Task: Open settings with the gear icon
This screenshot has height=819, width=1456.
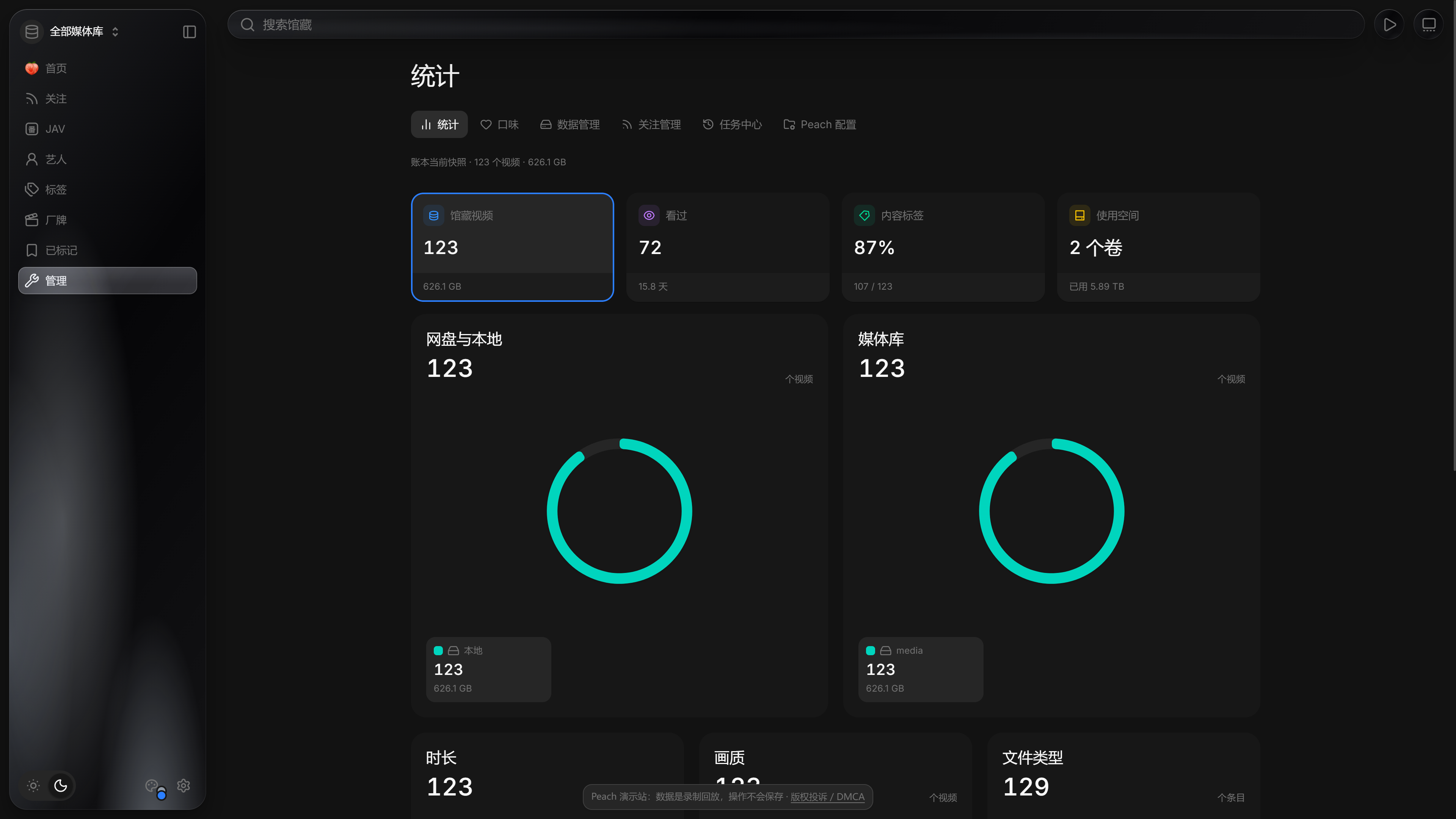Action: click(183, 785)
